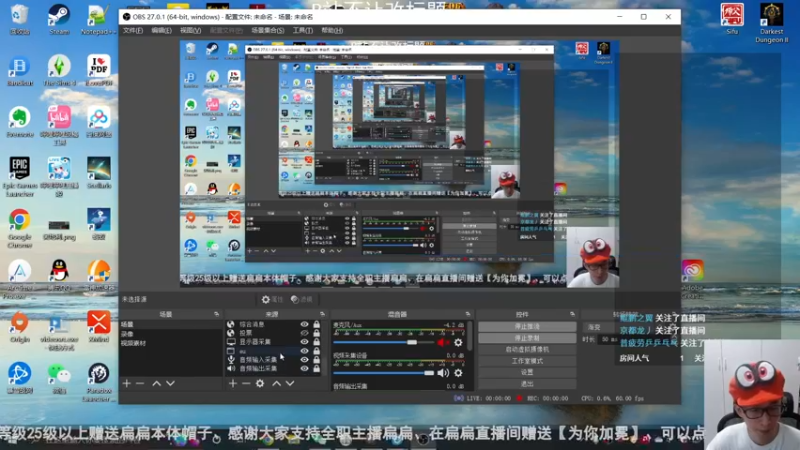Open the 场景集合(S) menu
This screenshot has height=450, width=800.
pyautogui.click(x=268, y=31)
